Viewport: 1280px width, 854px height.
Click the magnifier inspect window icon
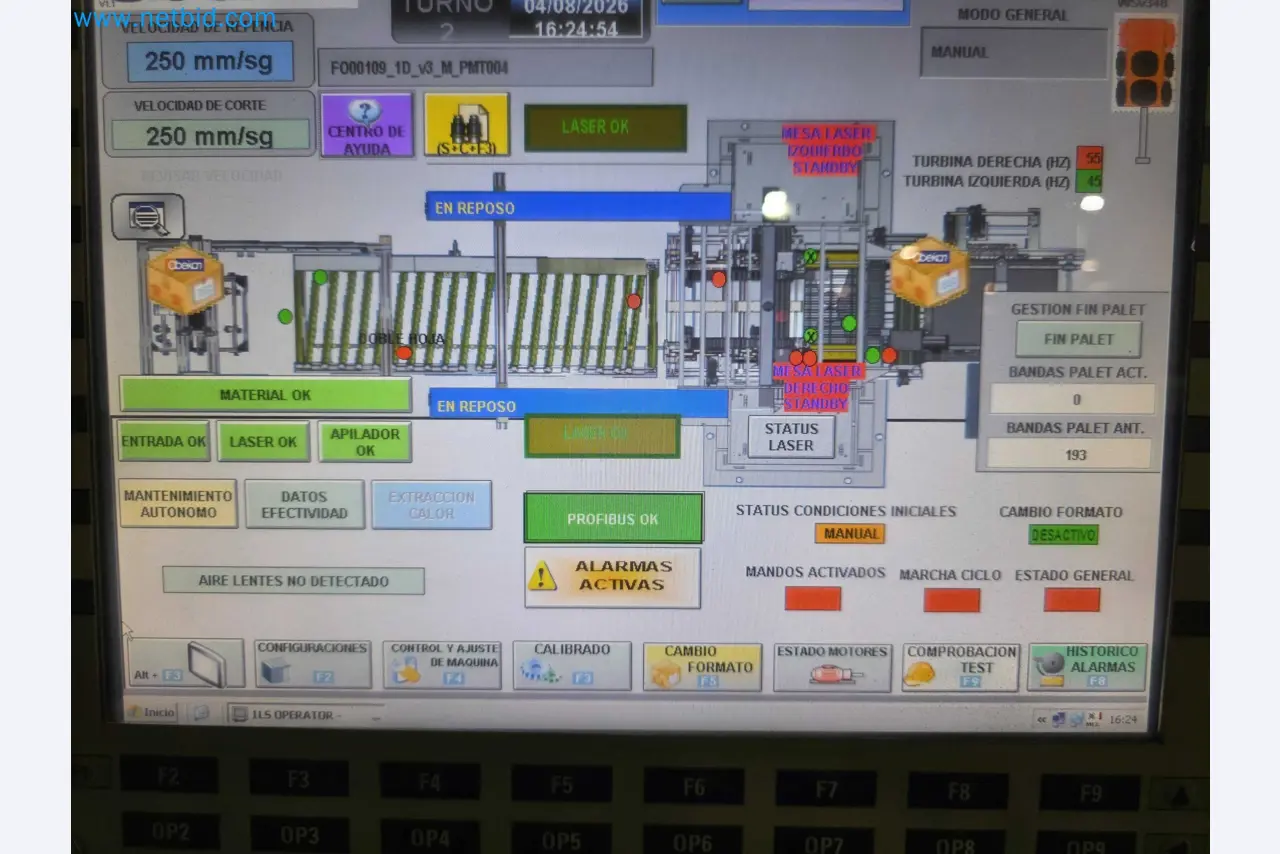[x=147, y=216]
